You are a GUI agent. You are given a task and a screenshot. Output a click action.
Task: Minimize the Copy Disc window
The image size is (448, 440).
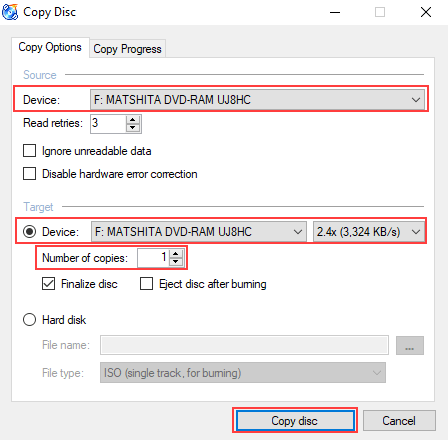coord(335,12)
